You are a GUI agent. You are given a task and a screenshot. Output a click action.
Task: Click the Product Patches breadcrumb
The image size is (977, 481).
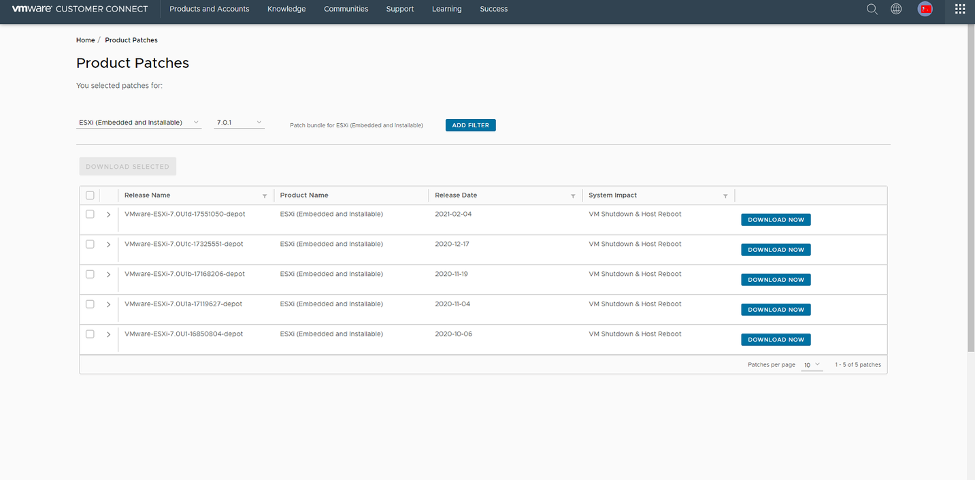pyautogui.click(x=131, y=40)
